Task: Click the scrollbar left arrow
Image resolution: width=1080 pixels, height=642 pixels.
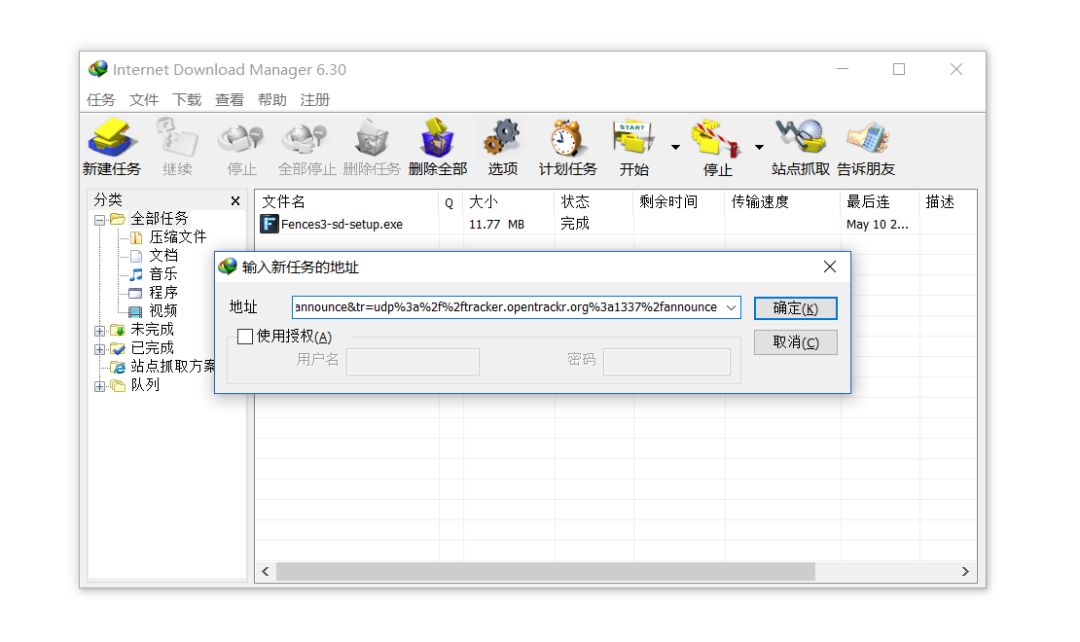Action: [x=265, y=572]
